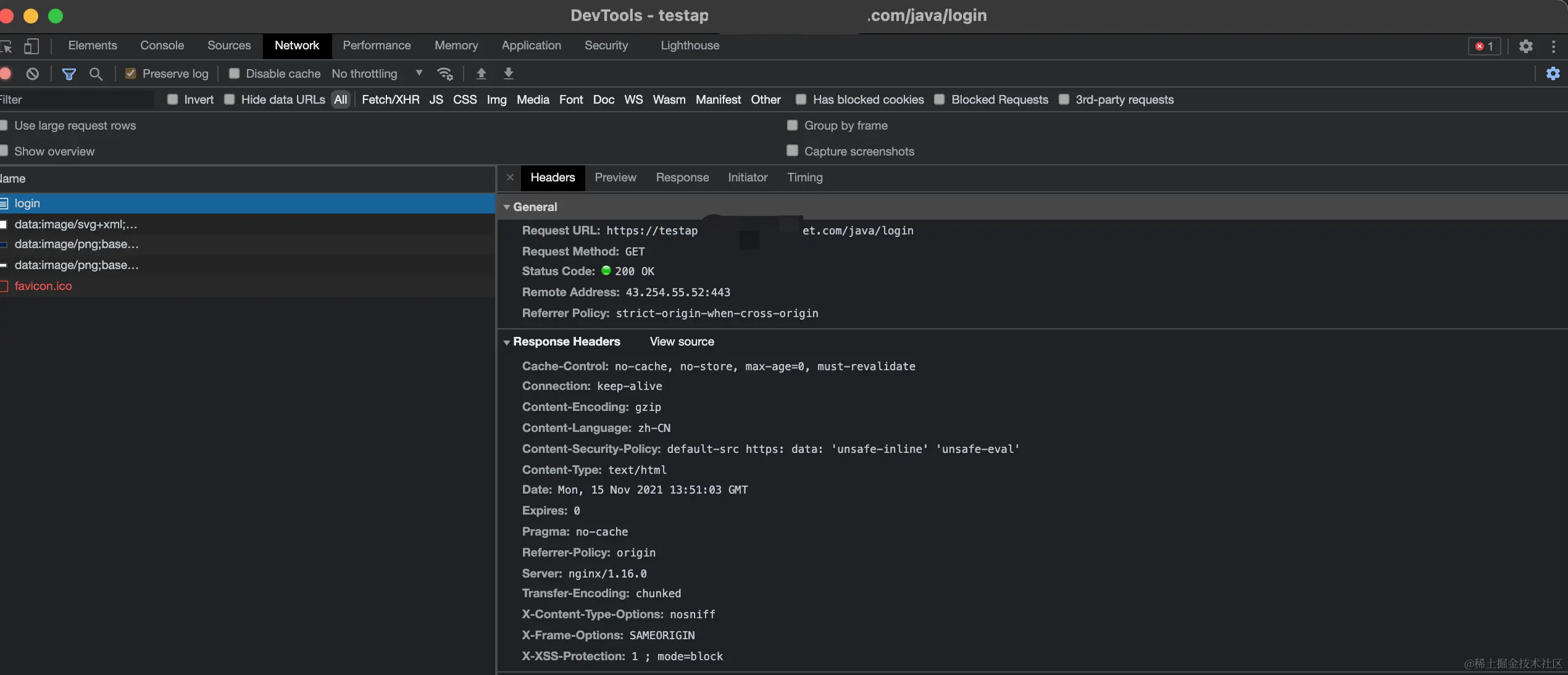Click the import HAR upload arrow
The height and width of the screenshot is (675, 1568).
tap(482, 74)
